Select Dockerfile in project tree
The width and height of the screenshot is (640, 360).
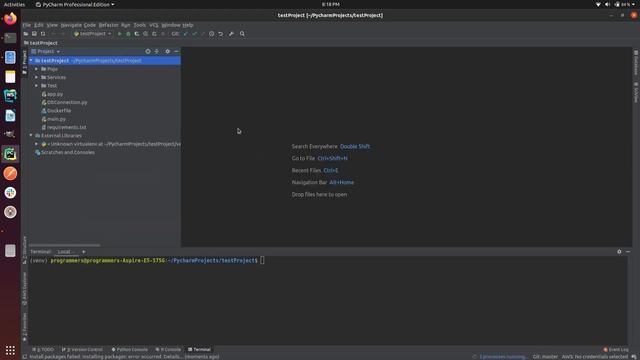point(56,111)
